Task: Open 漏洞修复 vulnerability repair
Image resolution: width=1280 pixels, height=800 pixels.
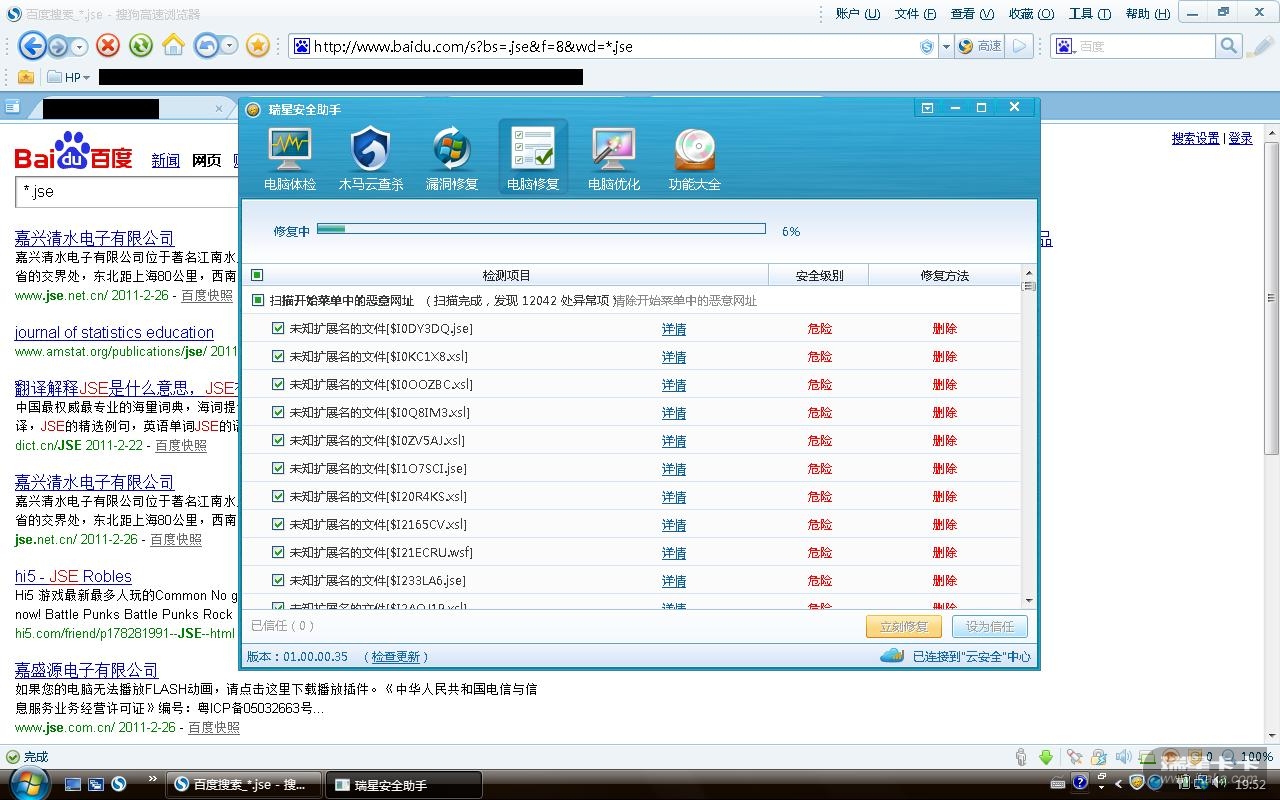Action: pyautogui.click(x=452, y=158)
